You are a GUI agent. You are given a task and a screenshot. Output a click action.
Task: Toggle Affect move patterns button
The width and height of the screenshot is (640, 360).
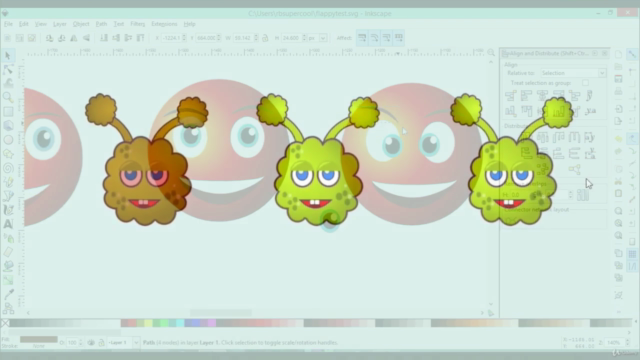(399, 38)
